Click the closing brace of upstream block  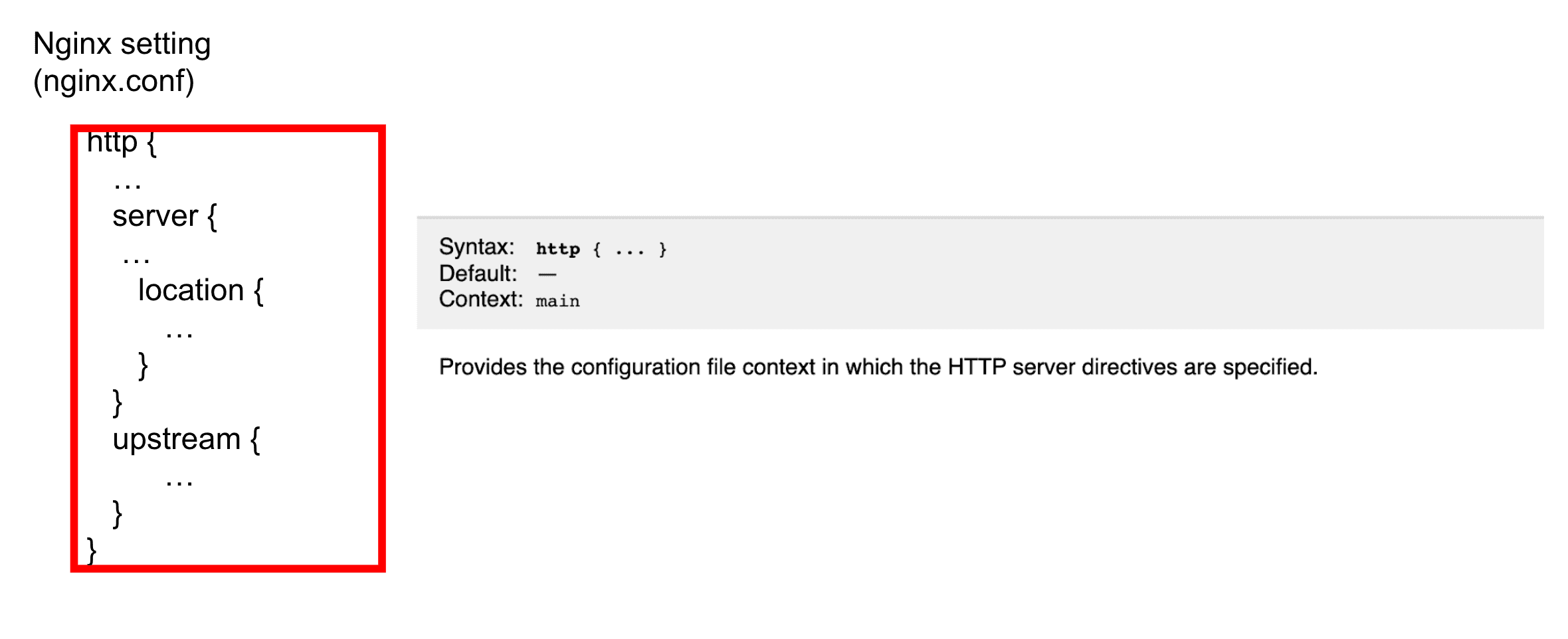point(118,513)
